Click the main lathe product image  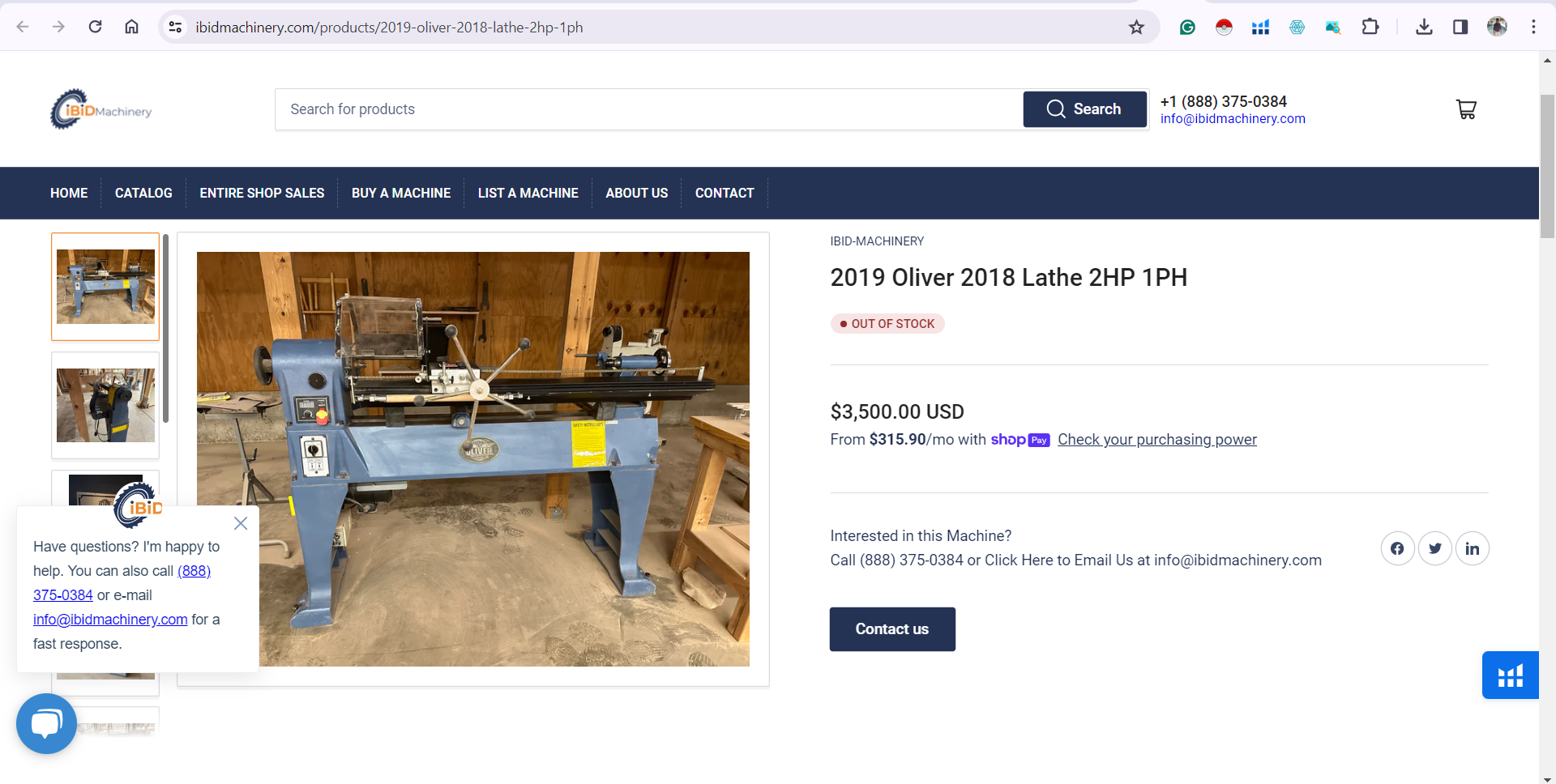[473, 459]
